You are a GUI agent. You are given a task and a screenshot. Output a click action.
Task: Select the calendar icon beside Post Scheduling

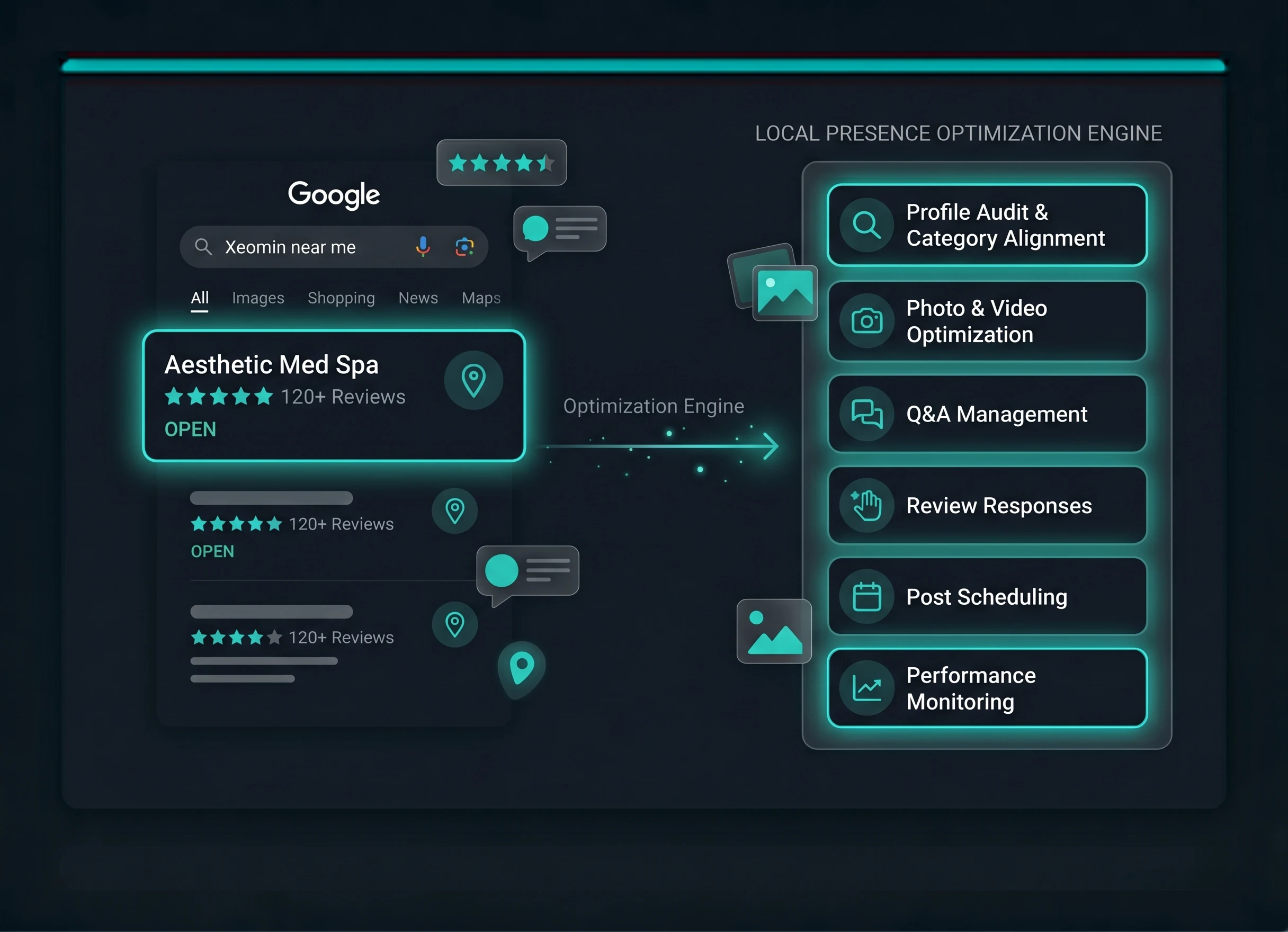tap(865, 596)
